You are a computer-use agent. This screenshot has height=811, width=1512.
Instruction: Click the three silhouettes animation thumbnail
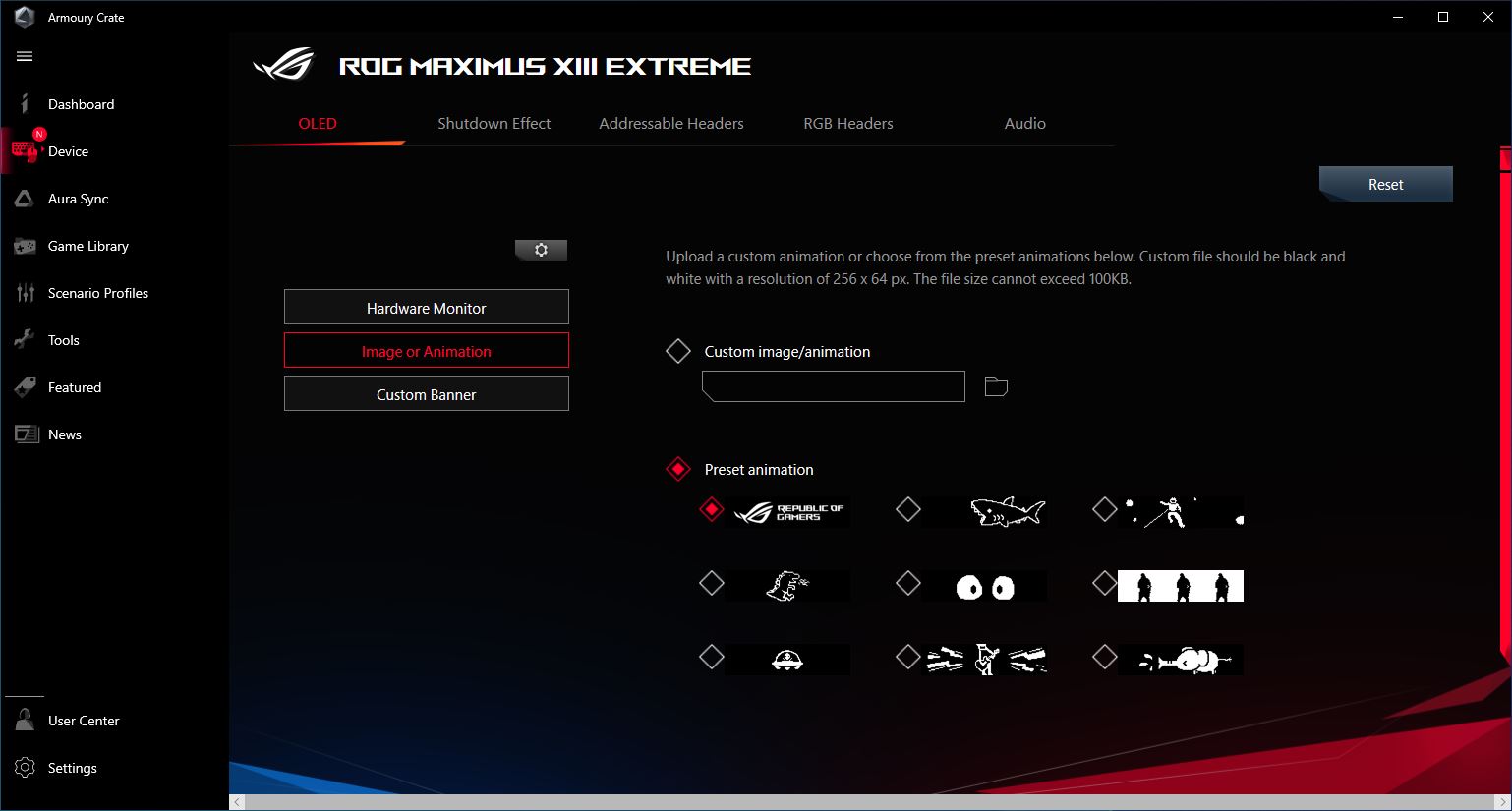click(1181, 586)
